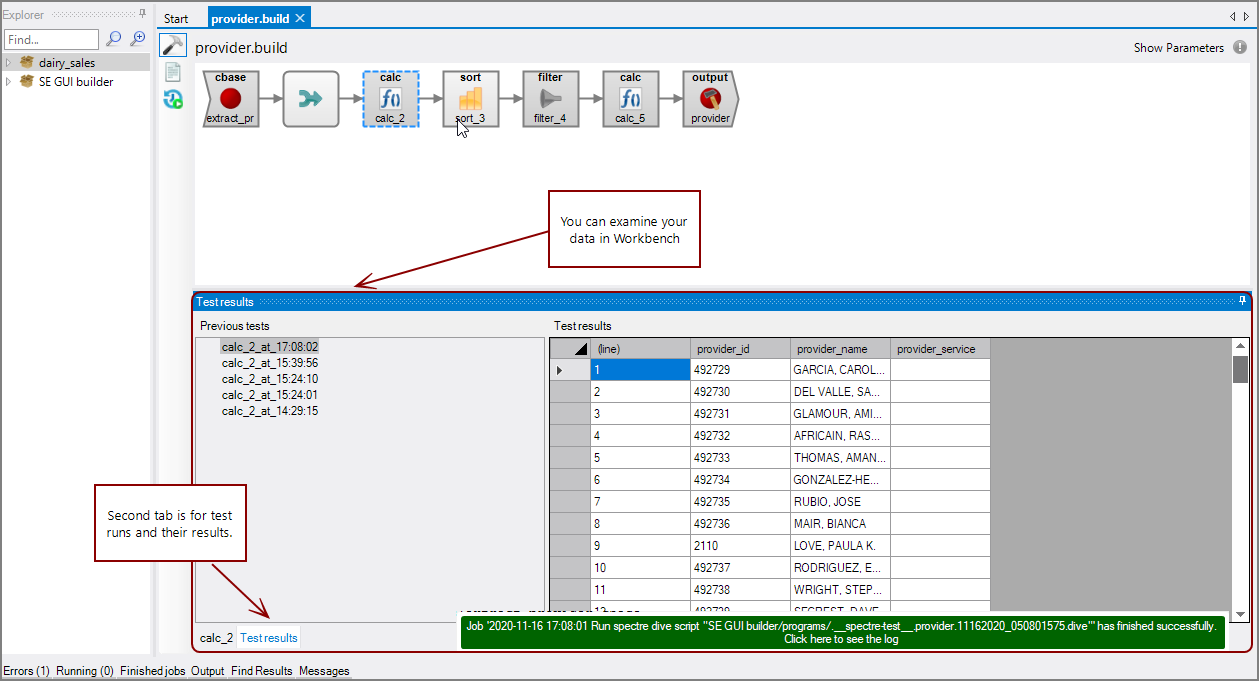Select test calc_2_at_15:39:56
Viewport: 1259px width, 681px height.
pyautogui.click(x=270, y=363)
